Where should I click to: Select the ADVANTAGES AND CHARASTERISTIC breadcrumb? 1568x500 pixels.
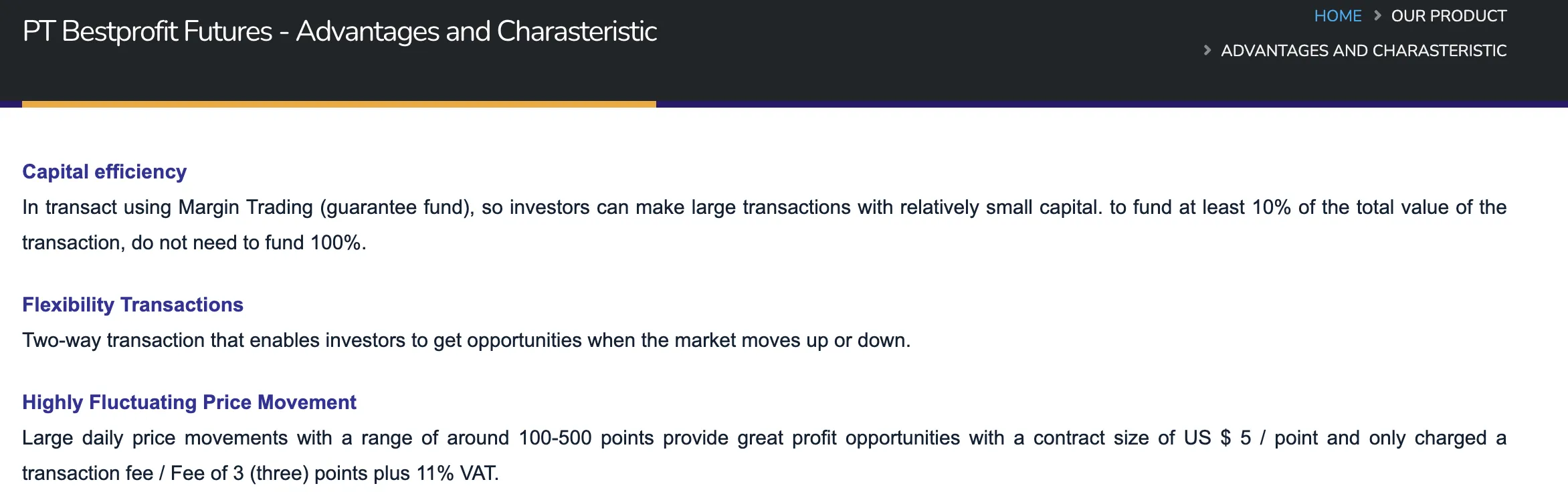click(x=1363, y=51)
